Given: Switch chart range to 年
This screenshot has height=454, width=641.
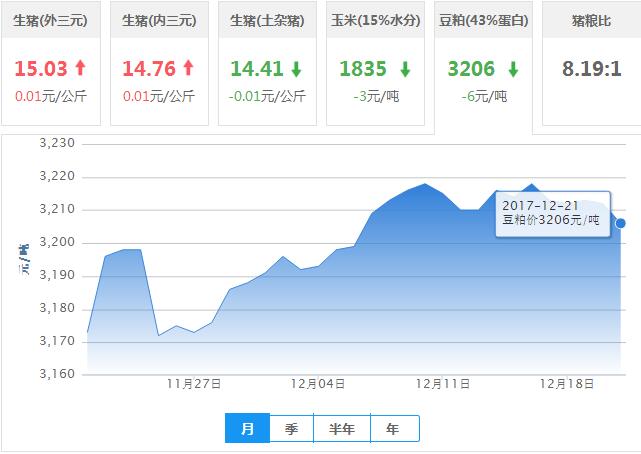Looking at the screenshot, I should [394, 428].
